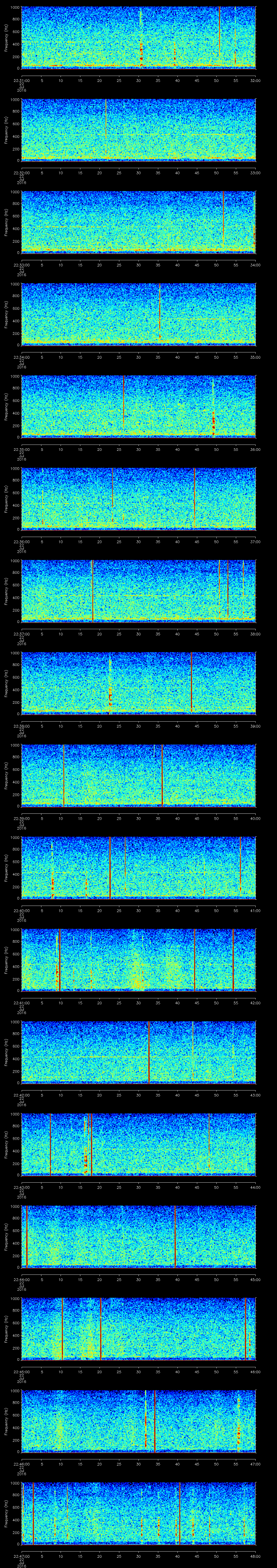Click the spectrogram panel starting at 22:39:00
The image size is (277, 1568).
pyautogui.click(x=139, y=775)
